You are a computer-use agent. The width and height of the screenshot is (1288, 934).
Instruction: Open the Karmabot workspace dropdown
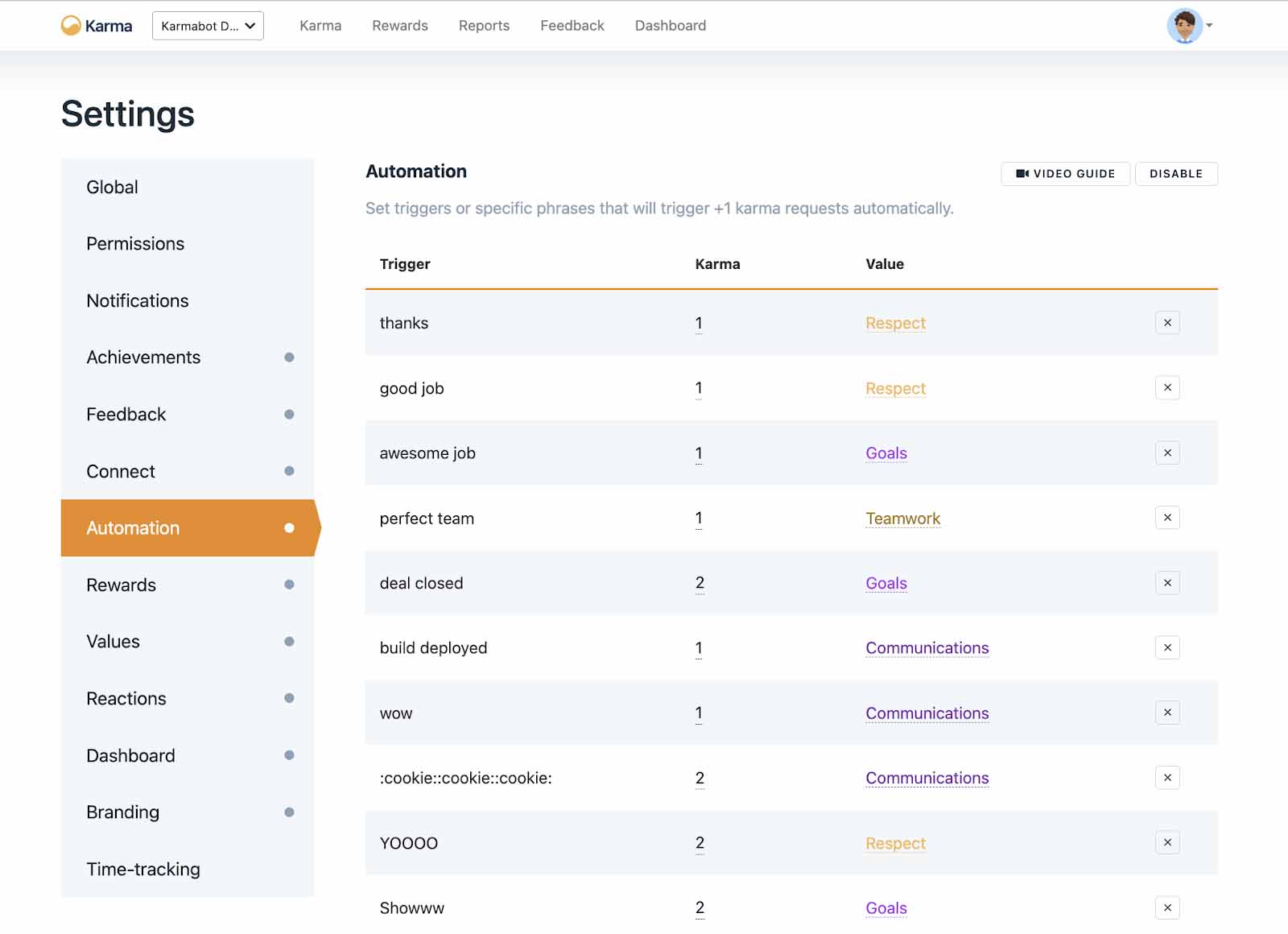pyautogui.click(x=208, y=26)
